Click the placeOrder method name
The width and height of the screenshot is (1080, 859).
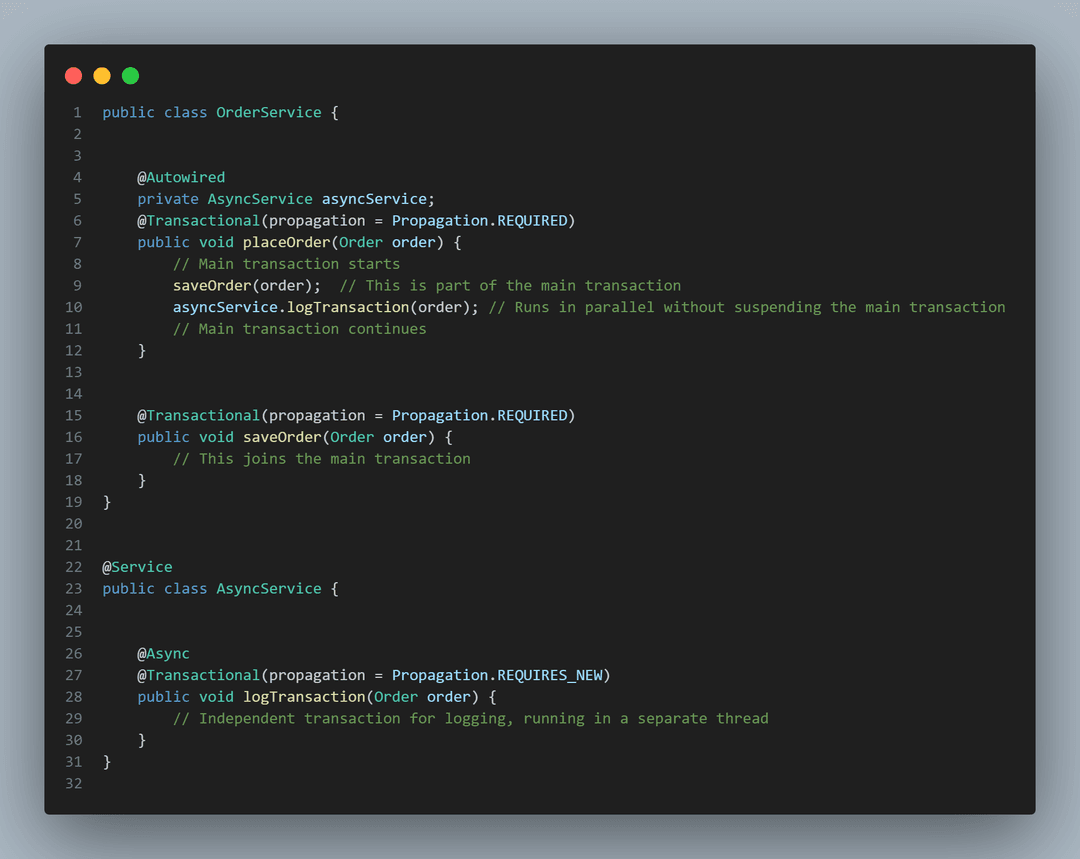(285, 242)
